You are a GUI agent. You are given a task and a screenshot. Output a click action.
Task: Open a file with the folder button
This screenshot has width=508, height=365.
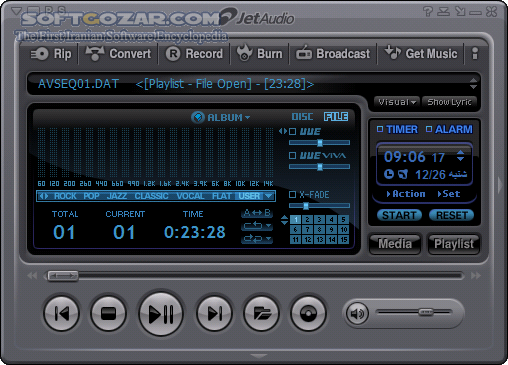point(262,313)
